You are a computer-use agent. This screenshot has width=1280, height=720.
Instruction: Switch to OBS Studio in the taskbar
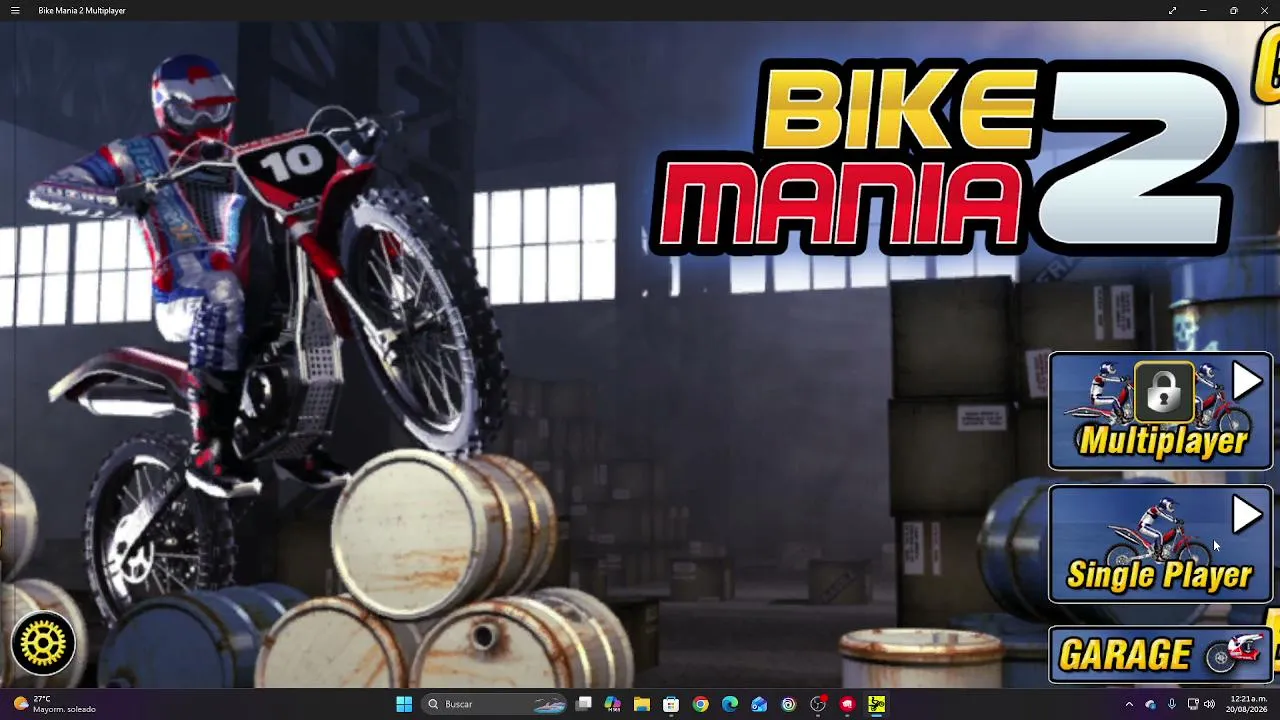pyautogui.click(x=818, y=704)
